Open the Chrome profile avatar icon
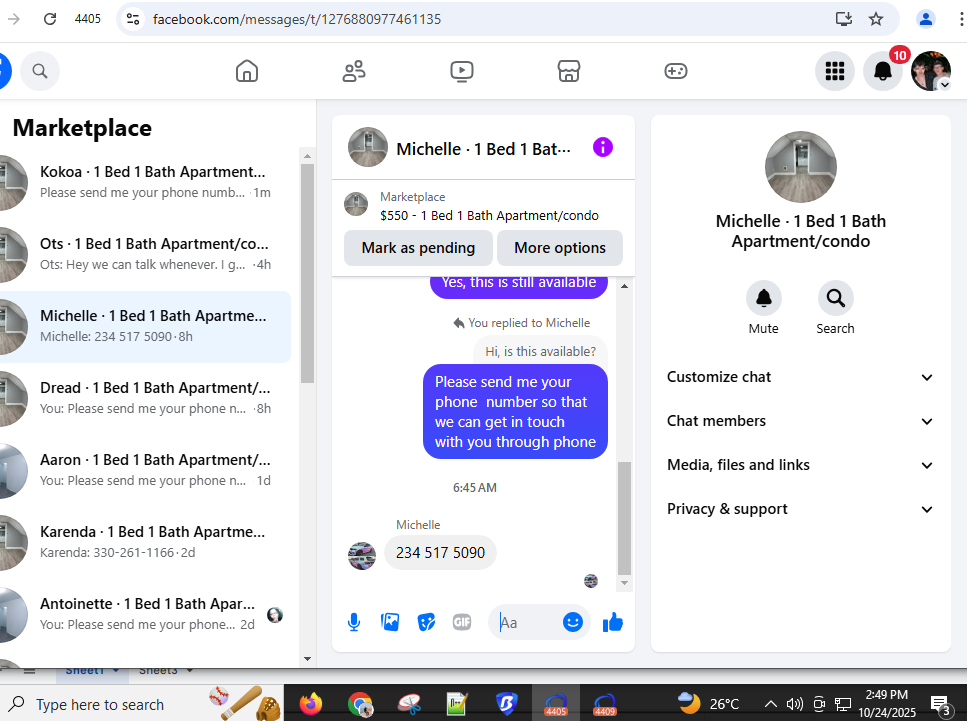This screenshot has height=721, width=967. click(x=926, y=19)
